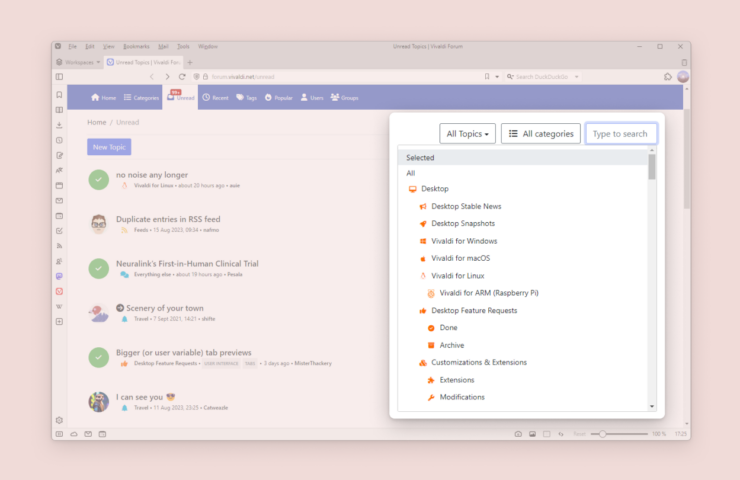Open the History panel clock icon
Image resolution: width=740 pixels, height=480 pixels.
pos(59,140)
